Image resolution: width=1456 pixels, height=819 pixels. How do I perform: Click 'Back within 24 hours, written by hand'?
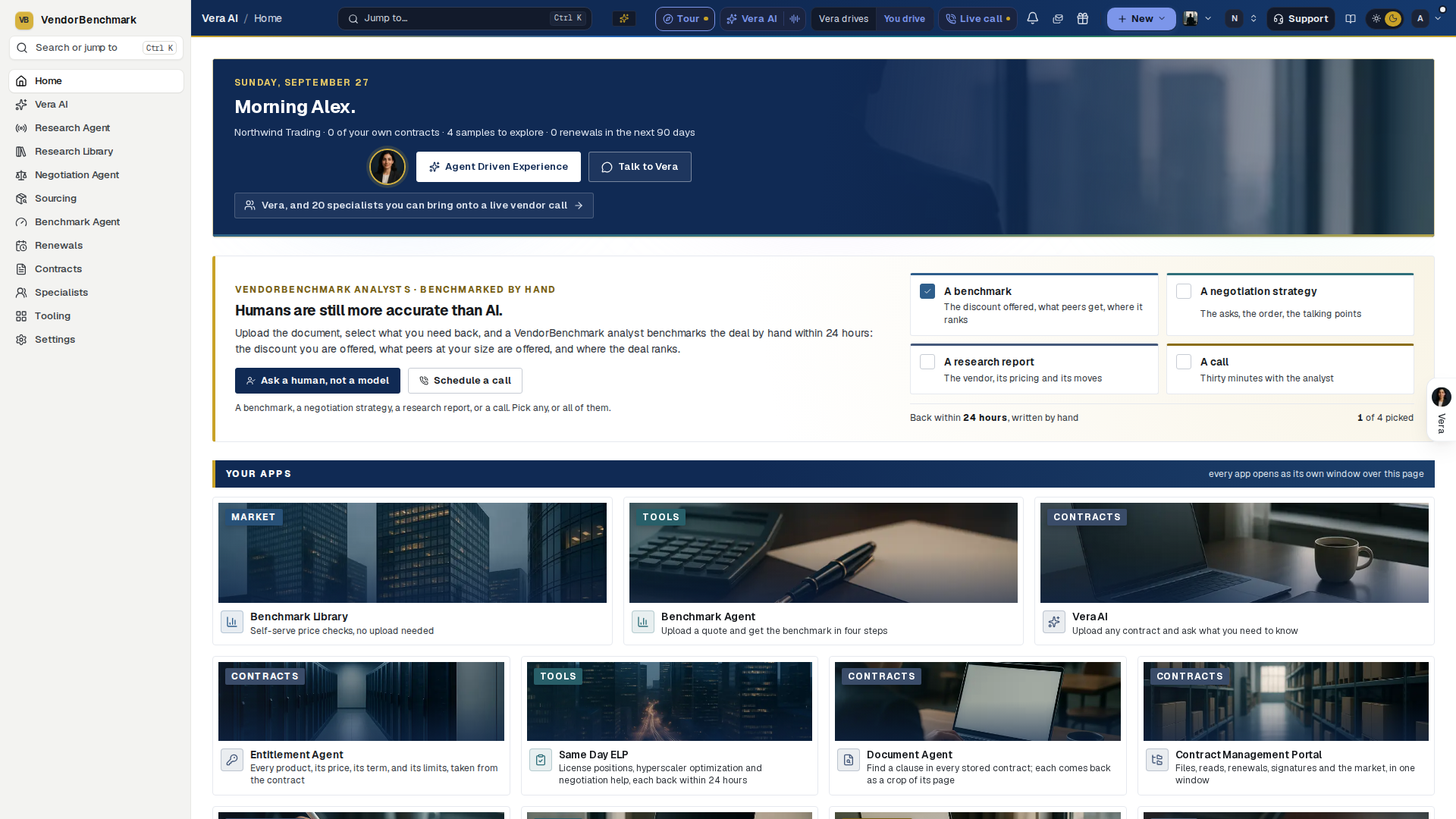(994, 418)
